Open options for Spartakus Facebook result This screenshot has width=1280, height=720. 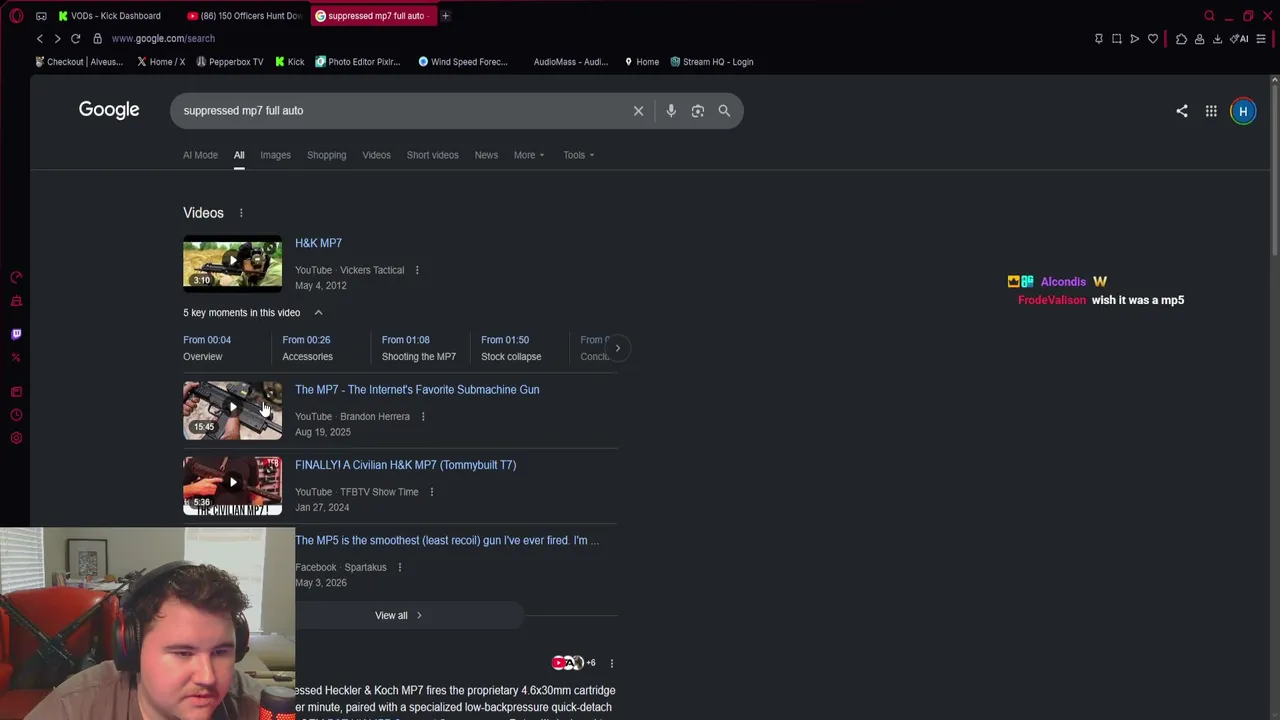399,567
